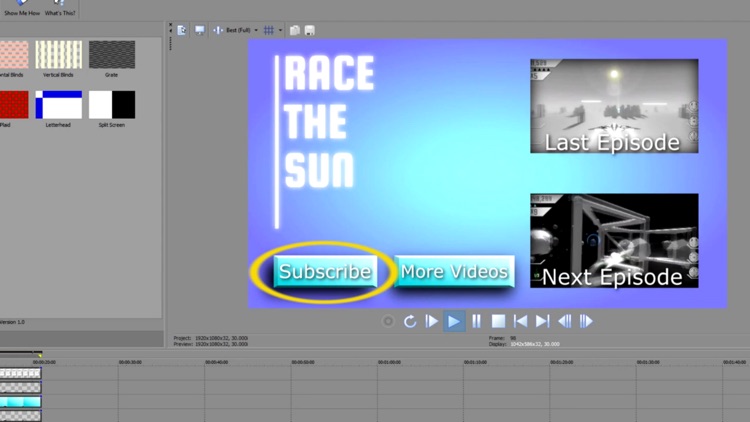Image resolution: width=750 pixels, height=422 pixels.
Task: Toggle Loop Playback in the preview transport
Action: coord(410,321)
